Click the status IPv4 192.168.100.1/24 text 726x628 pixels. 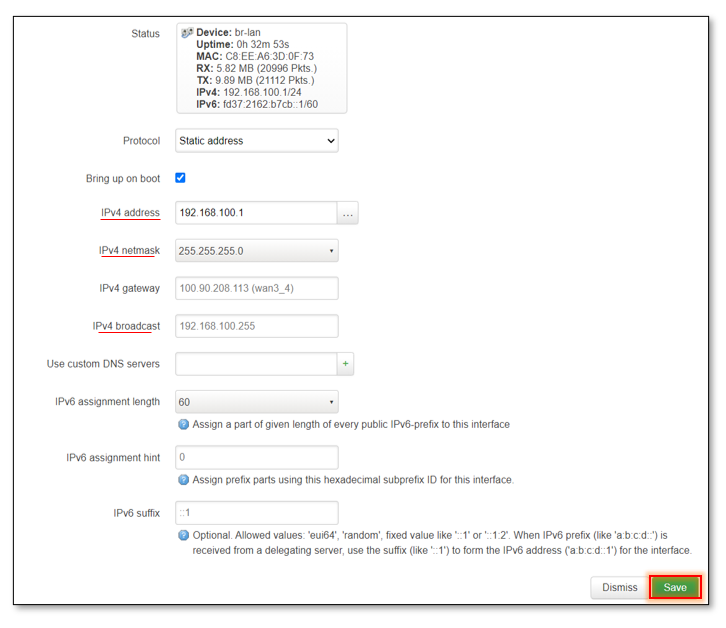click(x=249, y=92)
